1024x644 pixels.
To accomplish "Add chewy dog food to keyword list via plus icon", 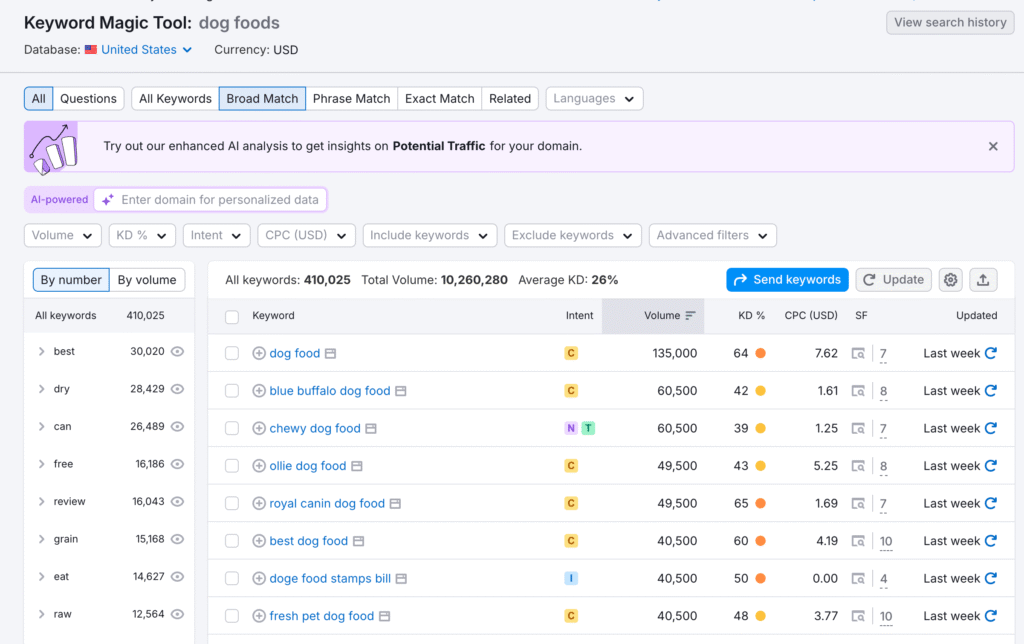I will coord(259,428).
